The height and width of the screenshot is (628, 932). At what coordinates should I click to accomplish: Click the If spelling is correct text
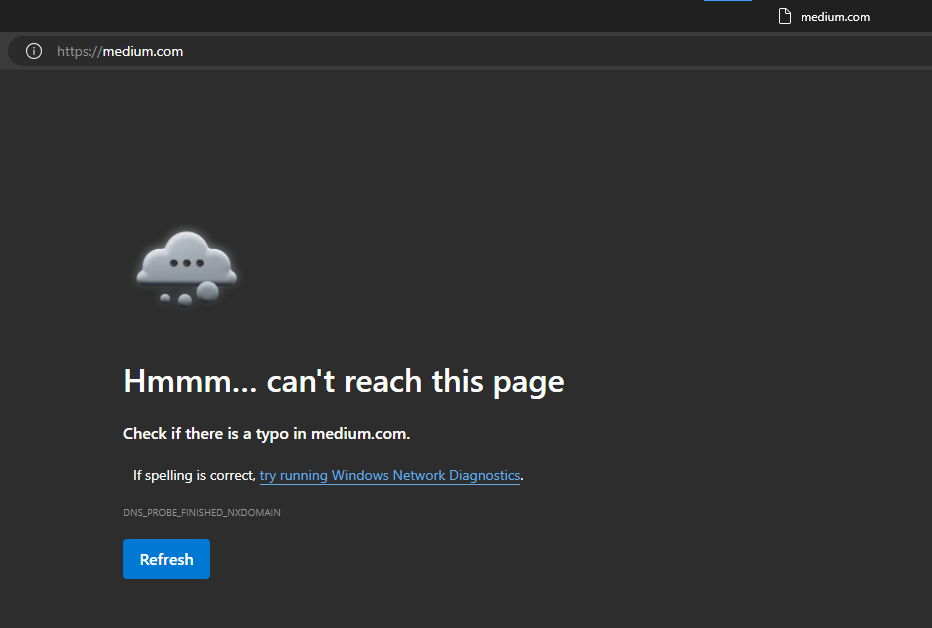[x=194, y=475]
